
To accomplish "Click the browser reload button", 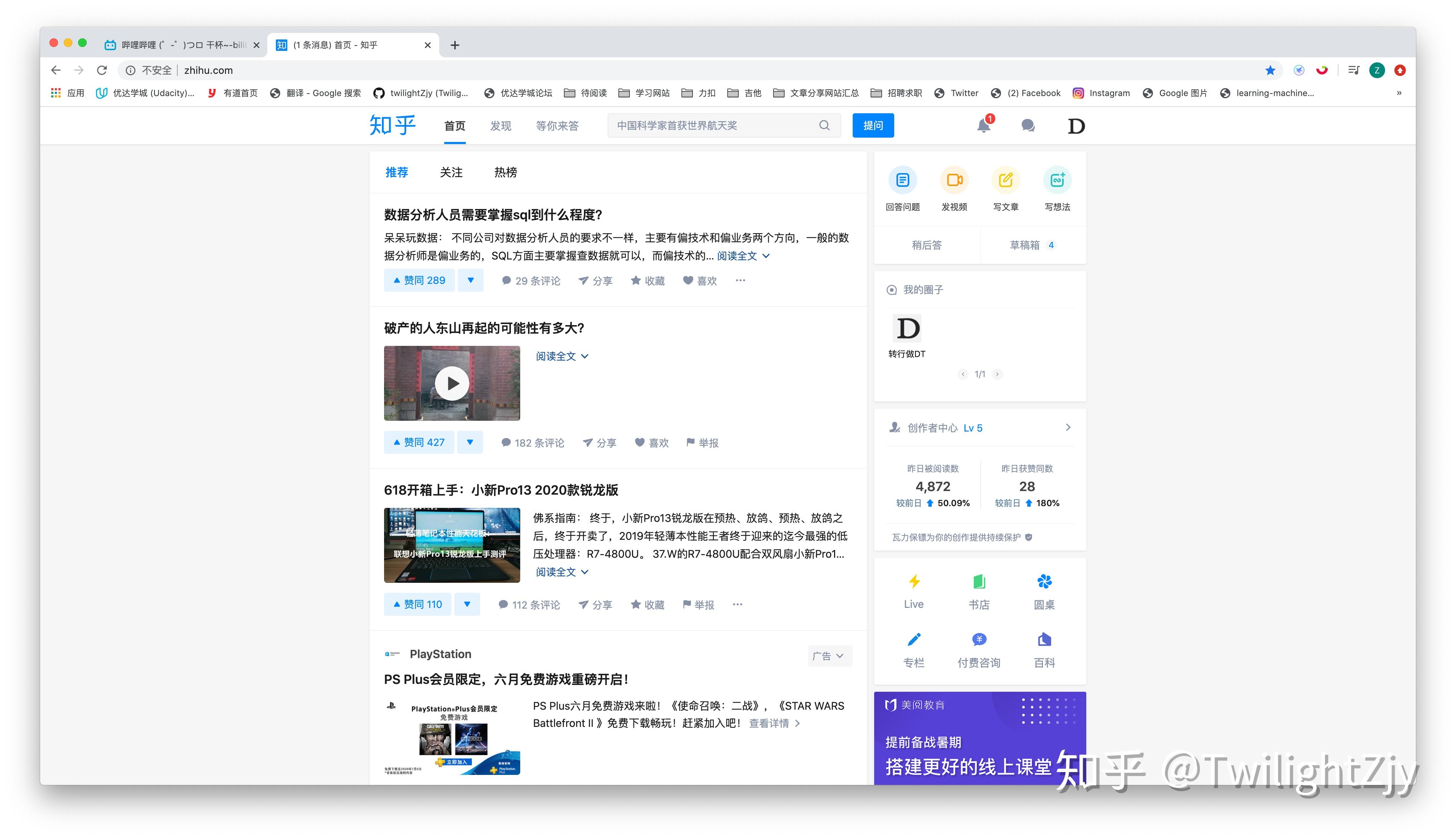I will point(102,70).
